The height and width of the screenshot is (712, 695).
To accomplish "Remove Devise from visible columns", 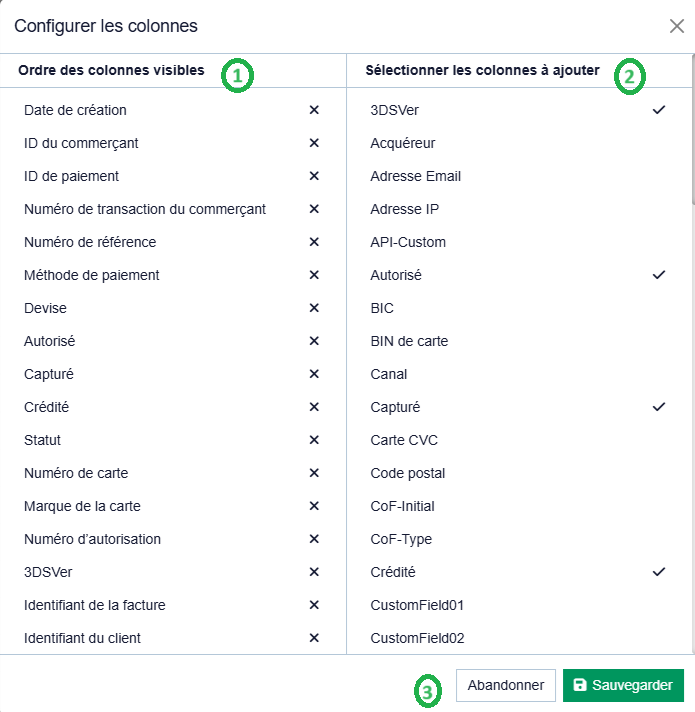I will tap(314, 308).
